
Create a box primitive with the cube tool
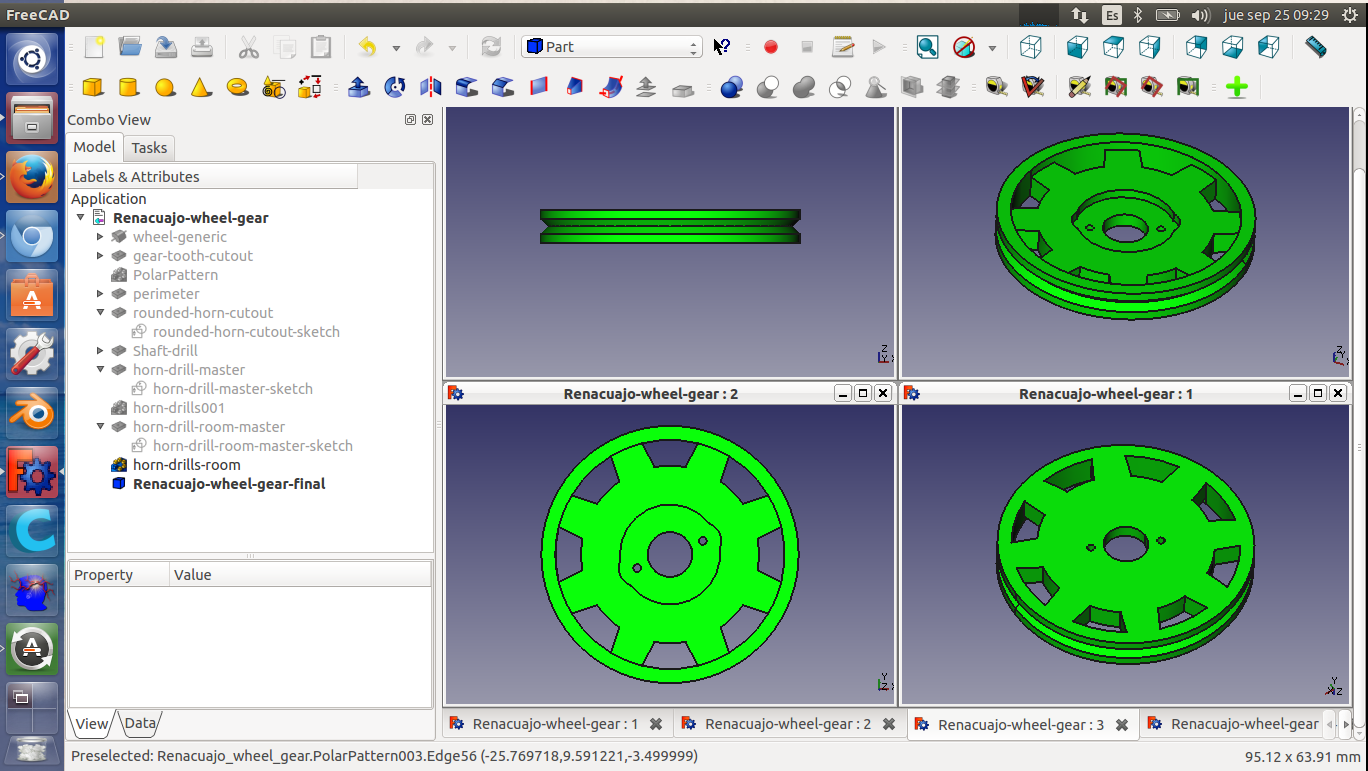click(x=93, y=88)
